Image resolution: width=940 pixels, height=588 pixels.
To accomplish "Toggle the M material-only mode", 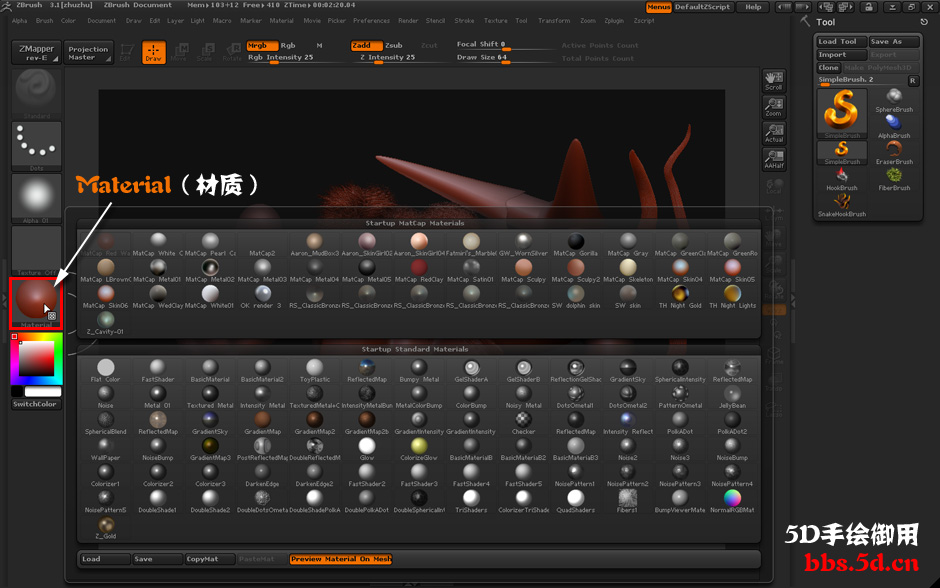I will point(320,46).
